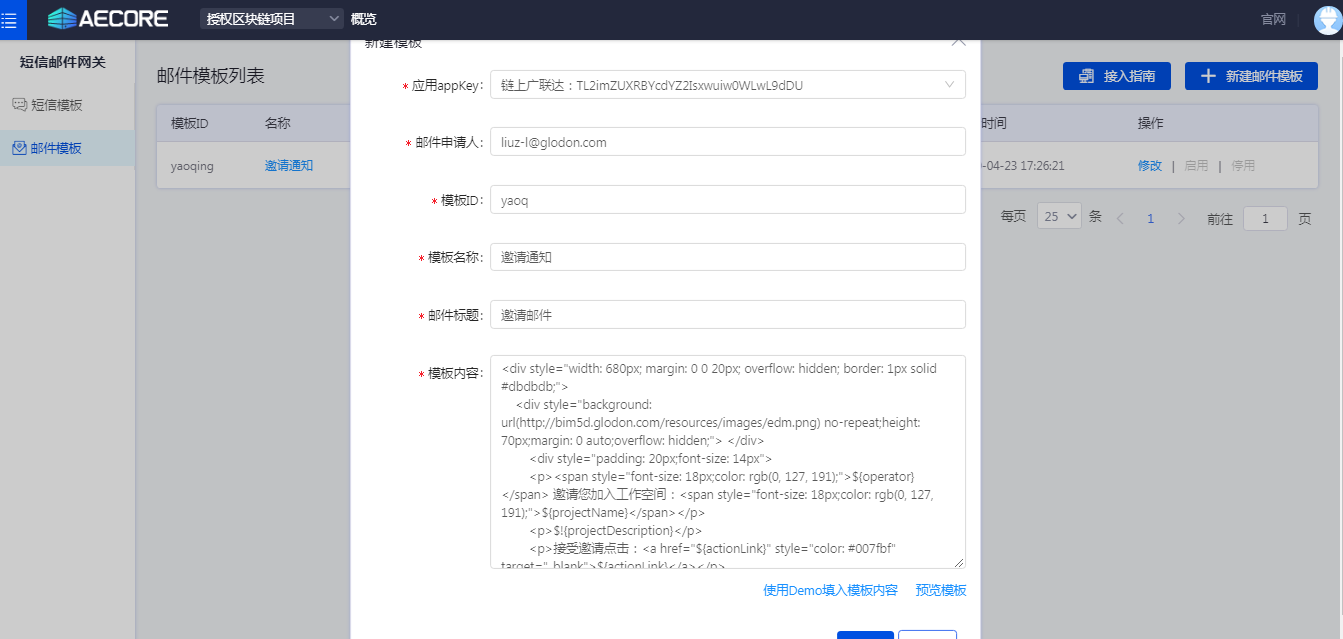Viewport: 1343px width, 639px height.
Task: Switch to the 概览 tab
Action: [364, 19]
